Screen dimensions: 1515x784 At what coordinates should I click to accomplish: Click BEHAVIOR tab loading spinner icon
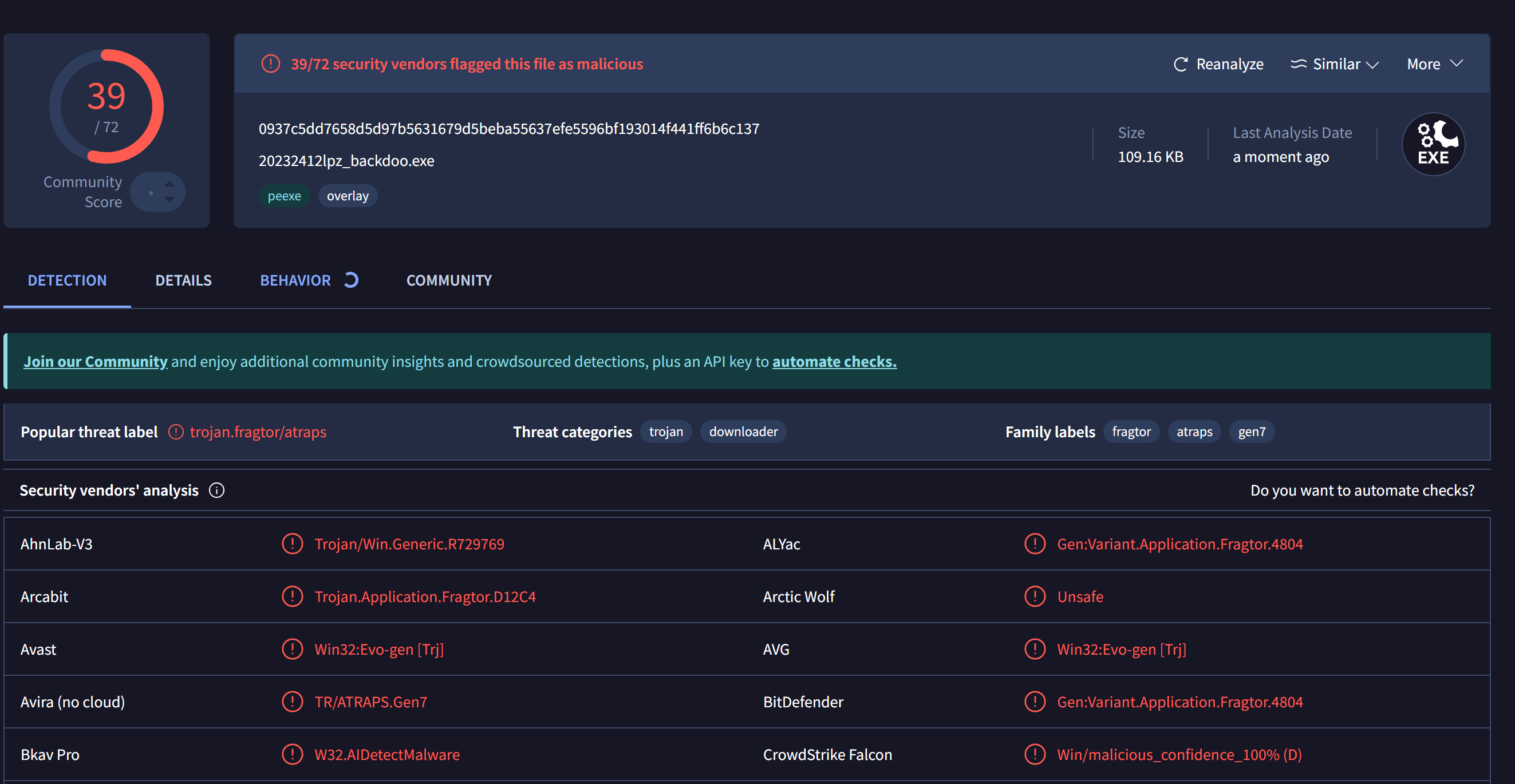click(351, 280)
